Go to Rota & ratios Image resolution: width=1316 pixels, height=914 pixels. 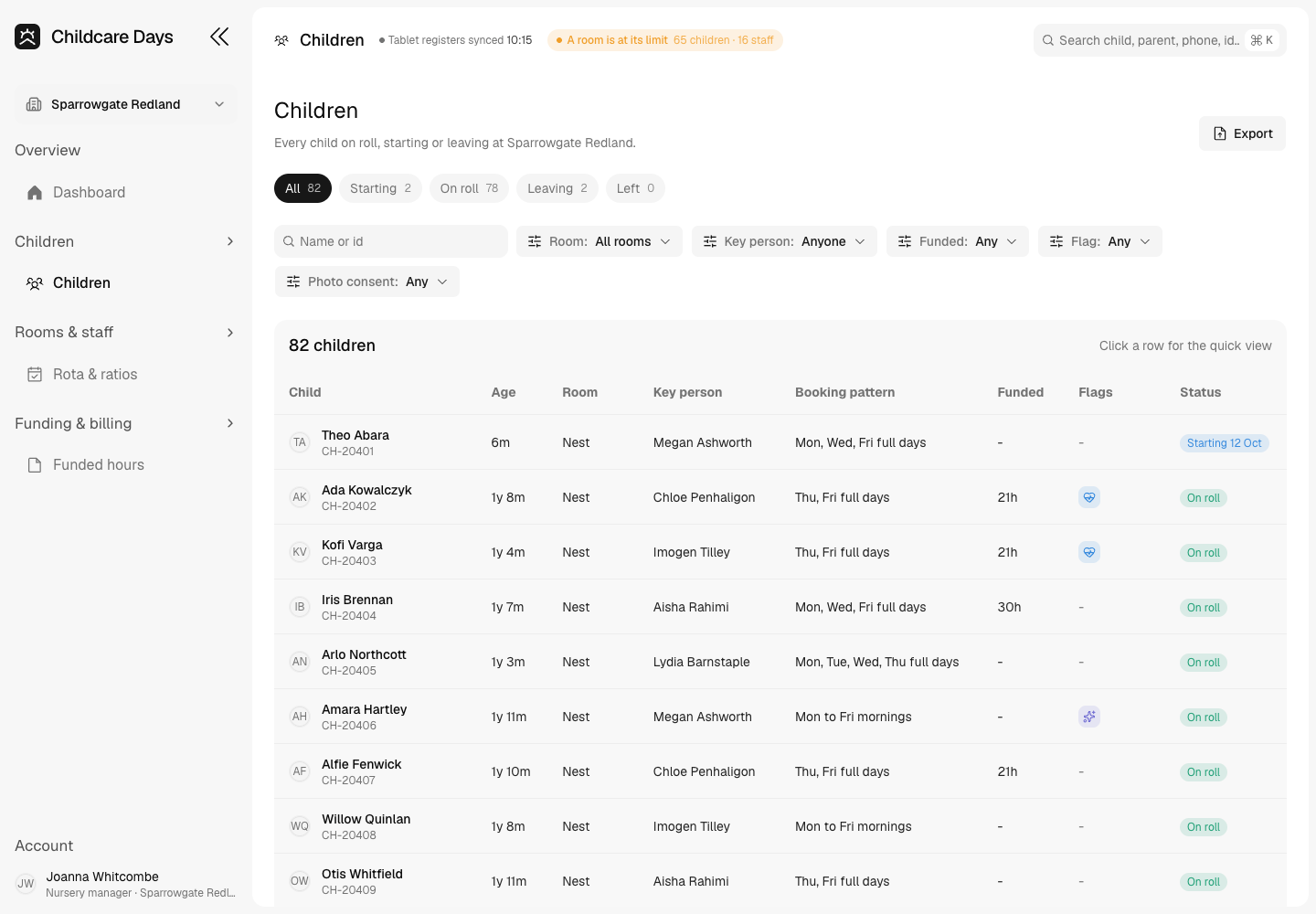pyautogui.click(x=126, y=375)
